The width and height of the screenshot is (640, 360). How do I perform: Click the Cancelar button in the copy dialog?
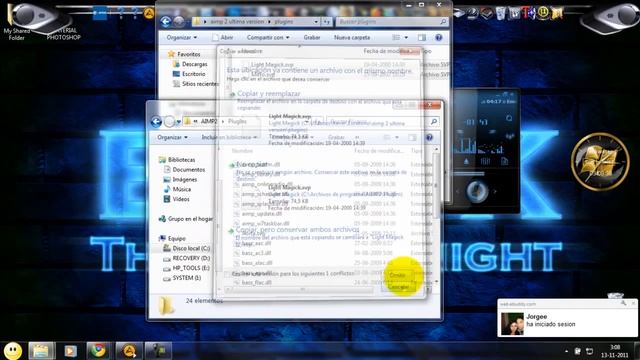click(x=398, y=287)
